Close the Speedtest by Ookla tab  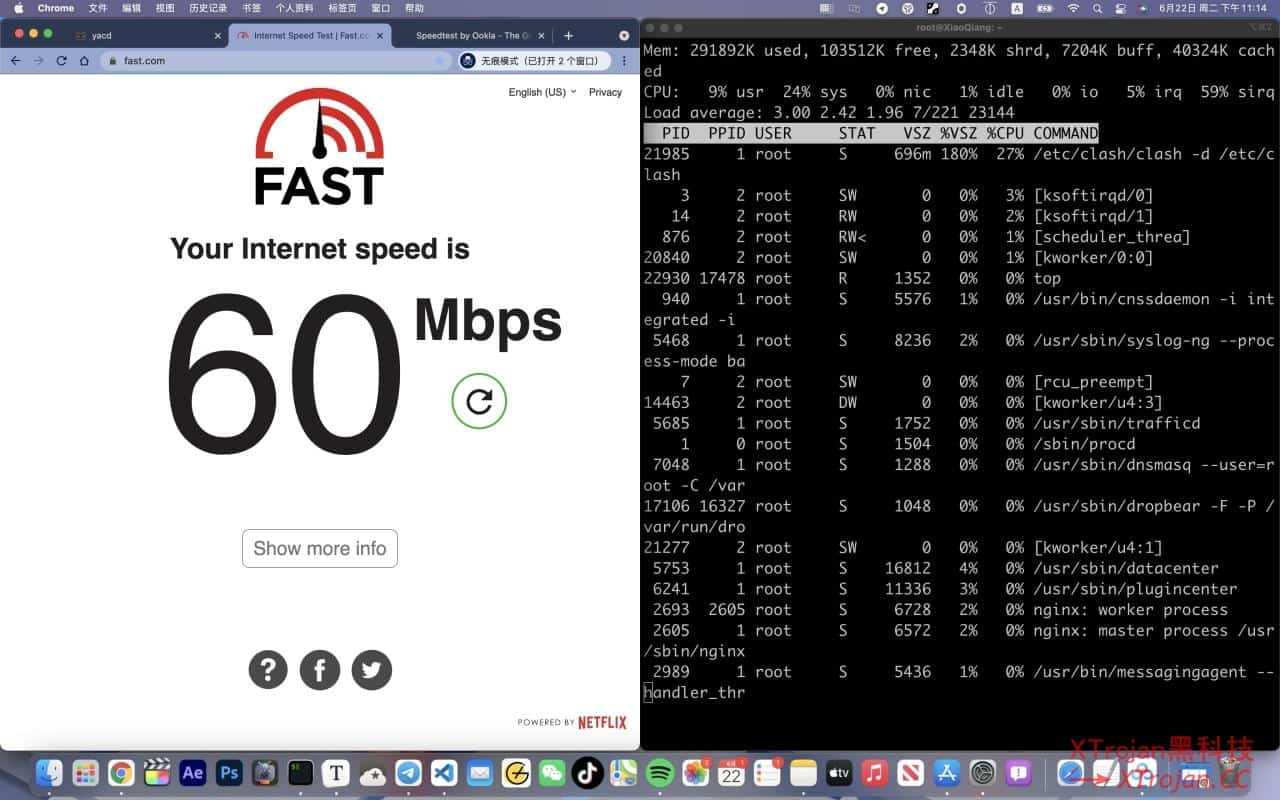[543, 36]
